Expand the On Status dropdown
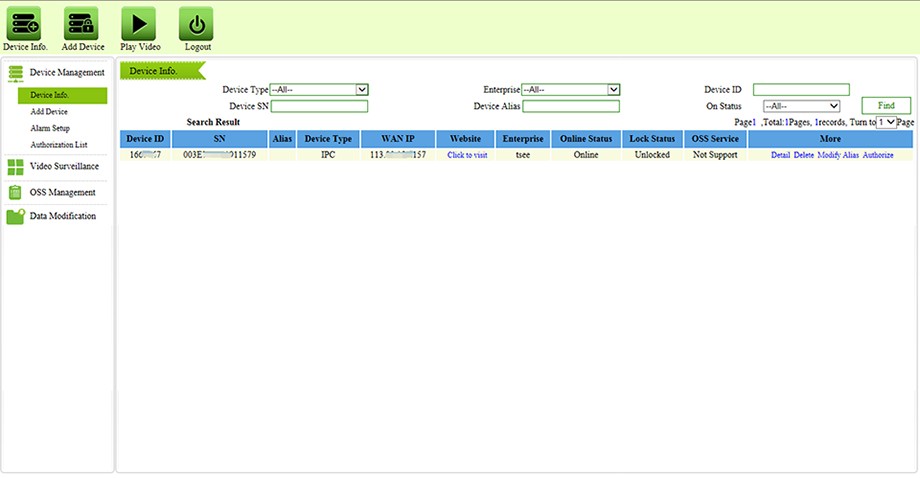Image resolution: width=920 pixels, height=478 pixels. coord(801,106)
